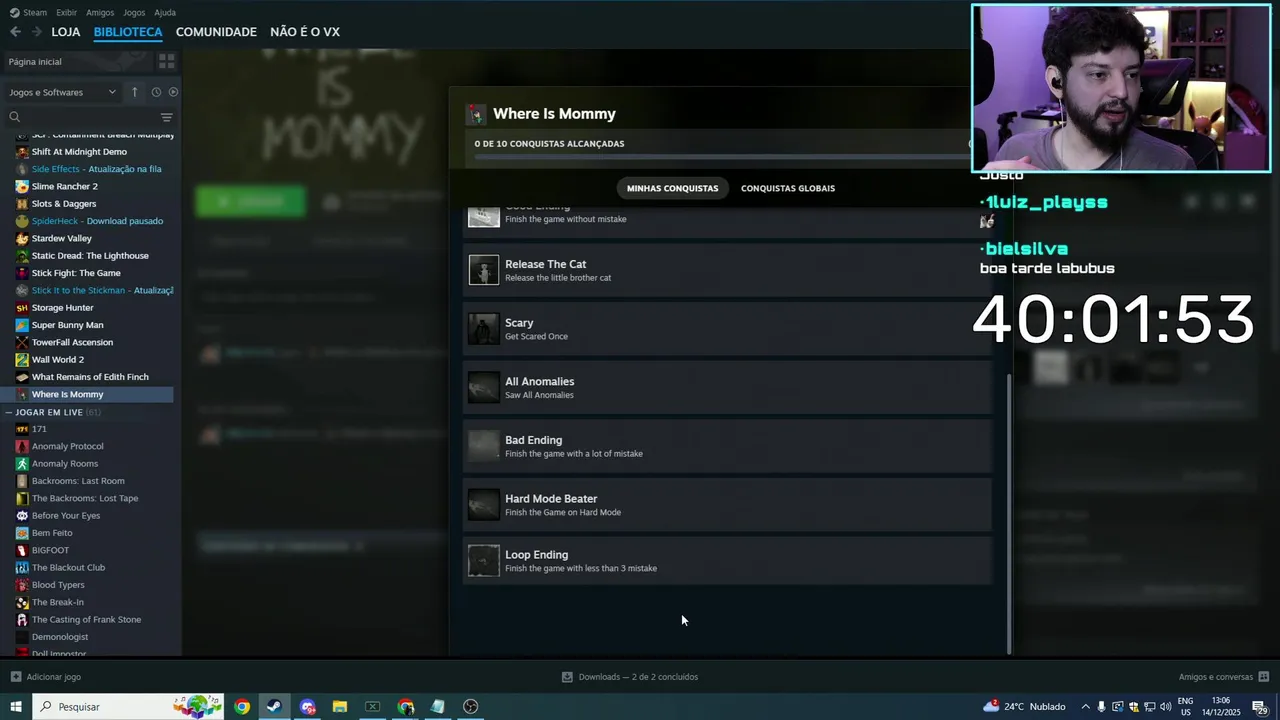Click the Loop Ending achievement icon

(484, 560)
